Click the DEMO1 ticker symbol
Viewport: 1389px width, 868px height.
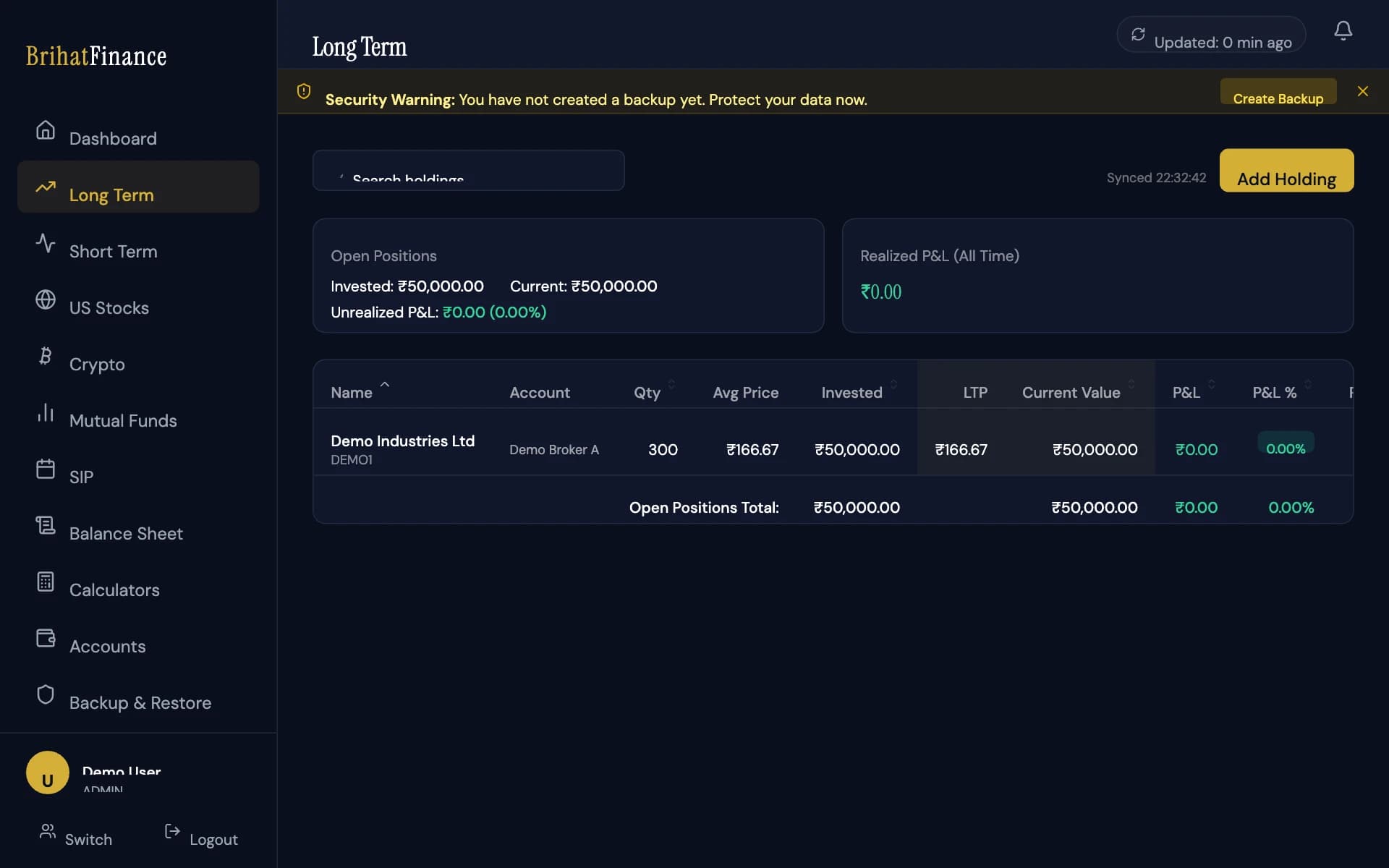pos(352,459)
